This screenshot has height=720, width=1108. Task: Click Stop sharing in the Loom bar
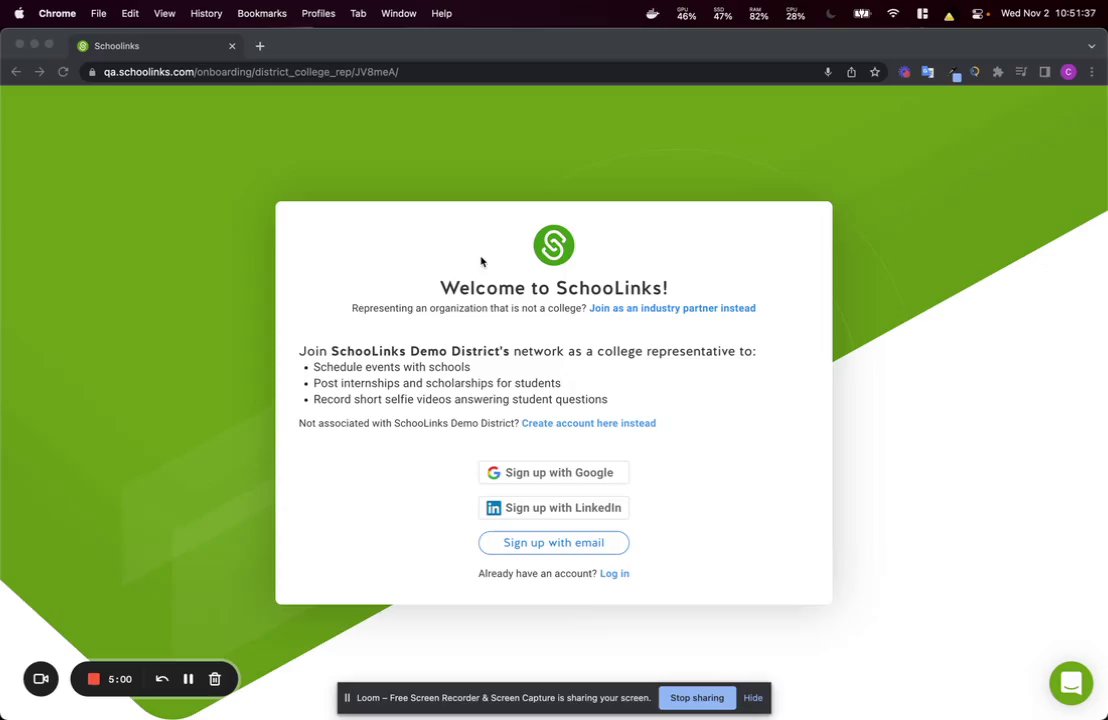pyautogui.click(x=697, y=698)
